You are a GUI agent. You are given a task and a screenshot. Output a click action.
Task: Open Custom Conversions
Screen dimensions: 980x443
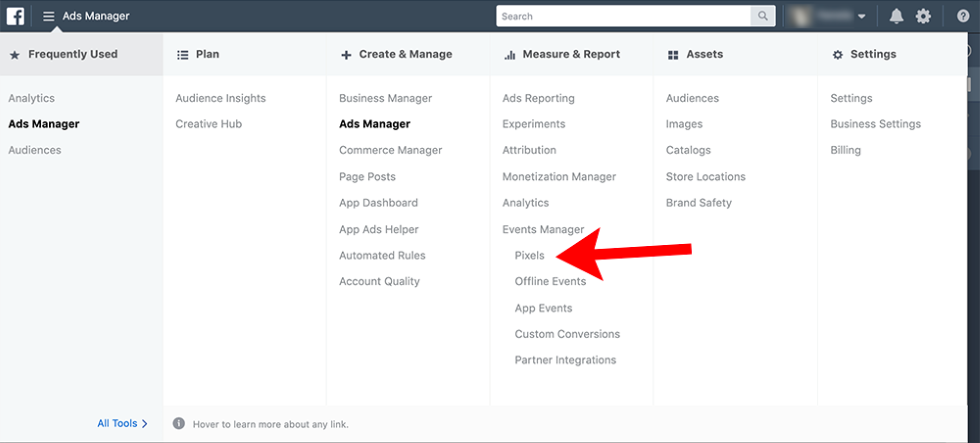pos(568,334)
